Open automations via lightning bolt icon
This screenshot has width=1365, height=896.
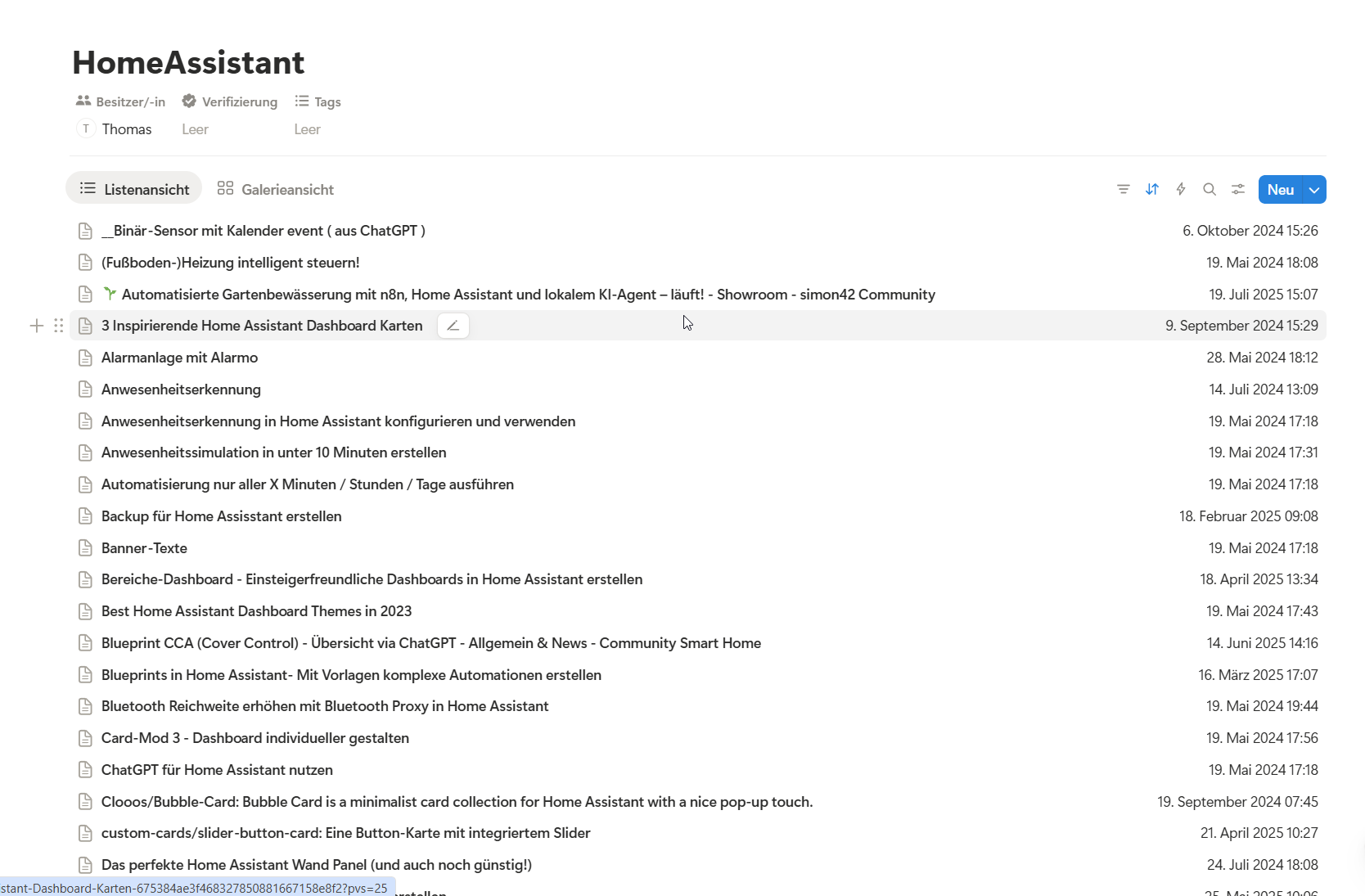(1181, 190)
